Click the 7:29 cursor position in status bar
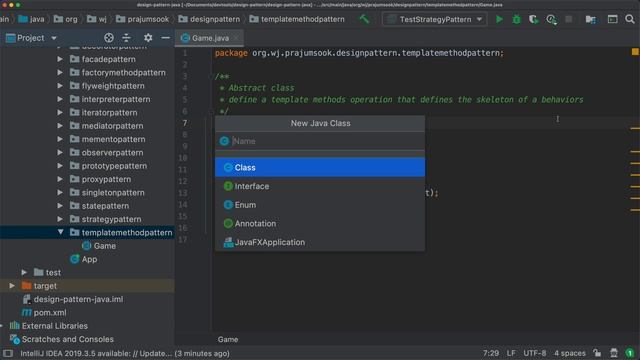This screenshot has height=360, width=640. click(491, 353)
